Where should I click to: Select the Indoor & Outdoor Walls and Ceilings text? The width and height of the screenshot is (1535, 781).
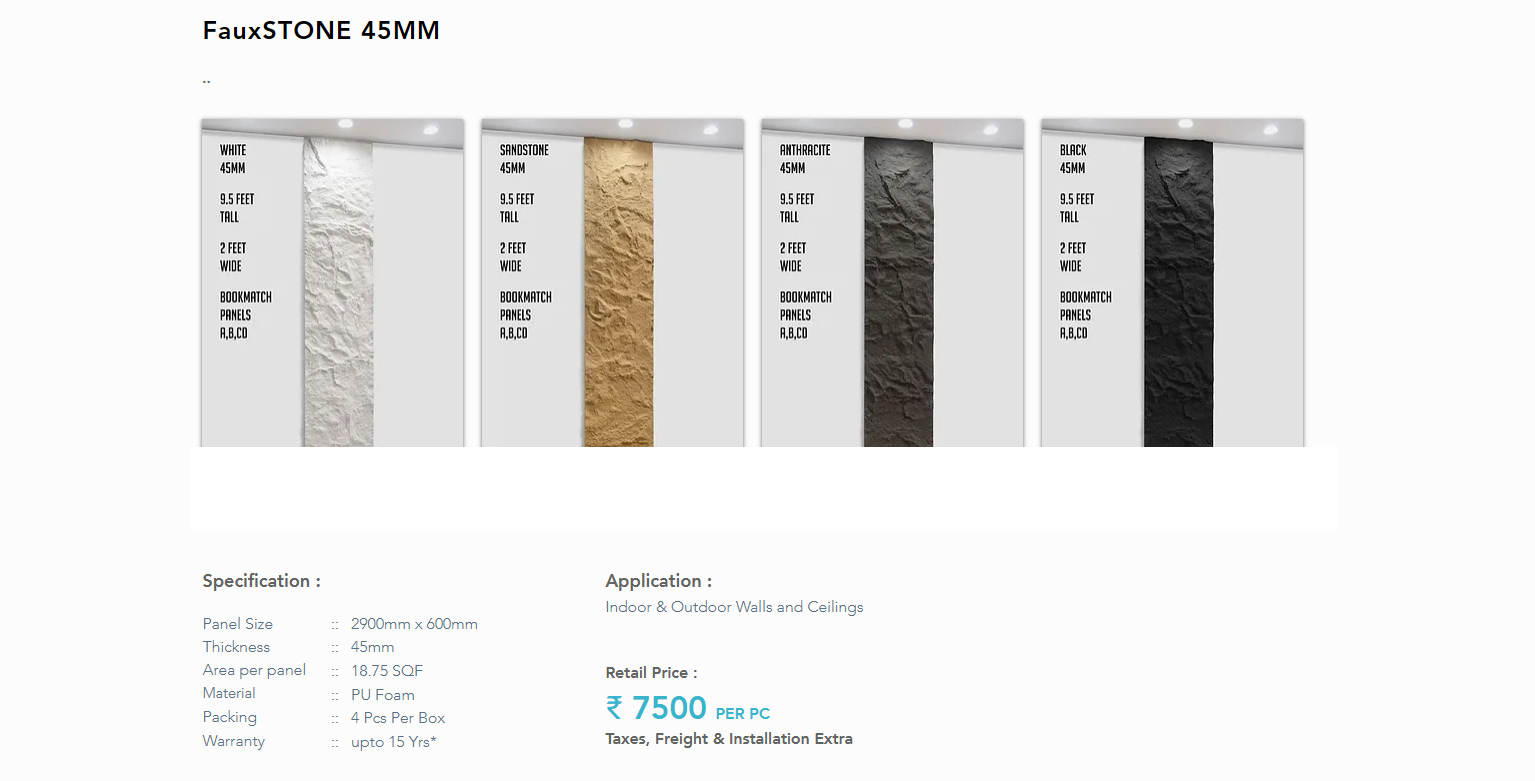(x=734, y=607)
